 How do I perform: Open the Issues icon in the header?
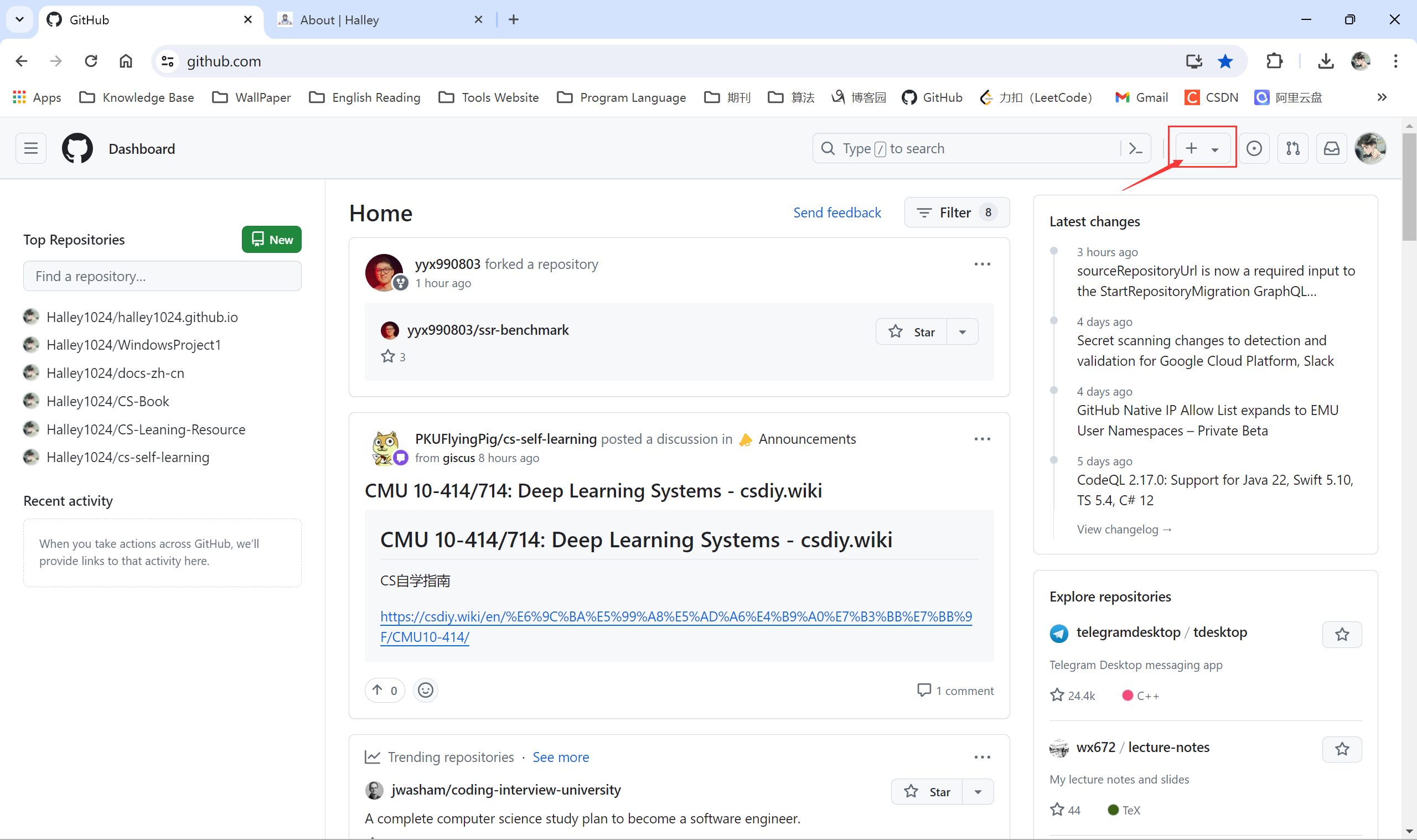1254,148
